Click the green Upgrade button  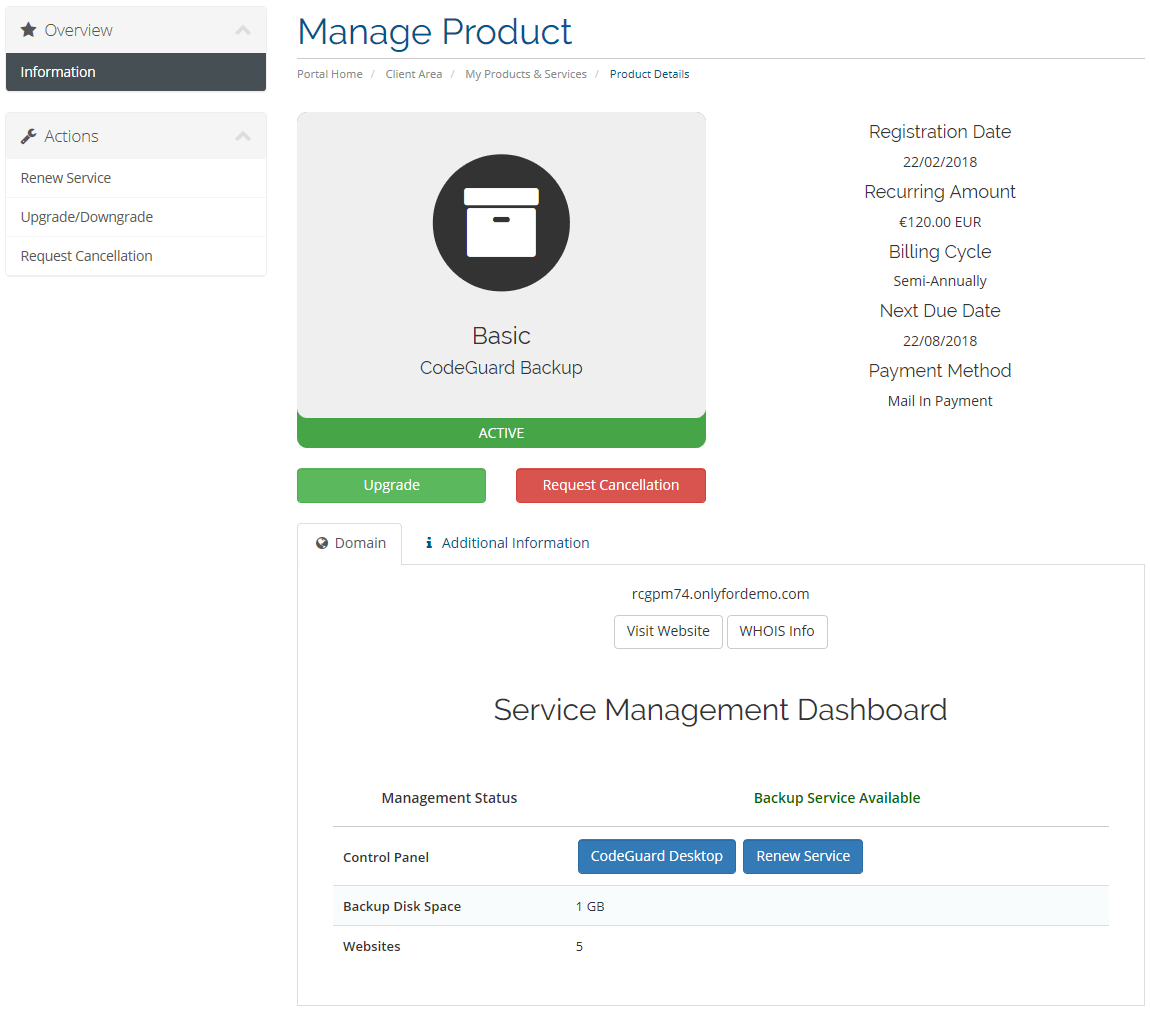point(392,485)
